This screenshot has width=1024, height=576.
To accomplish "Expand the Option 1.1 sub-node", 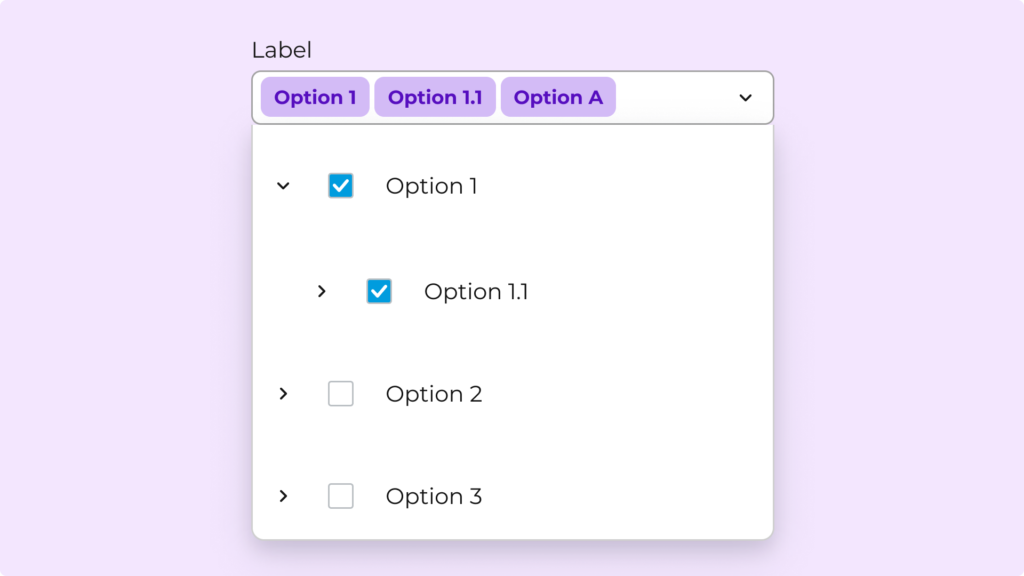I will [x=321, y=291].
